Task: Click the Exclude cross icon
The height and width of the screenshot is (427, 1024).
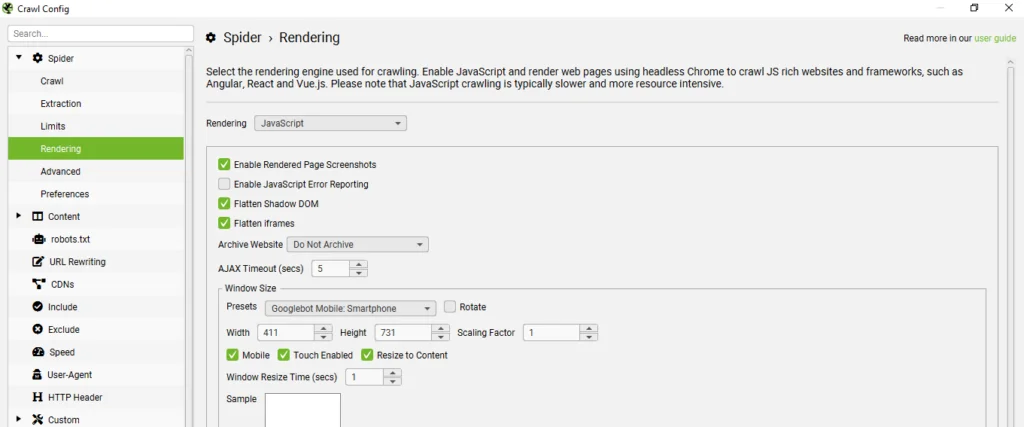Action: coord(38,329)
